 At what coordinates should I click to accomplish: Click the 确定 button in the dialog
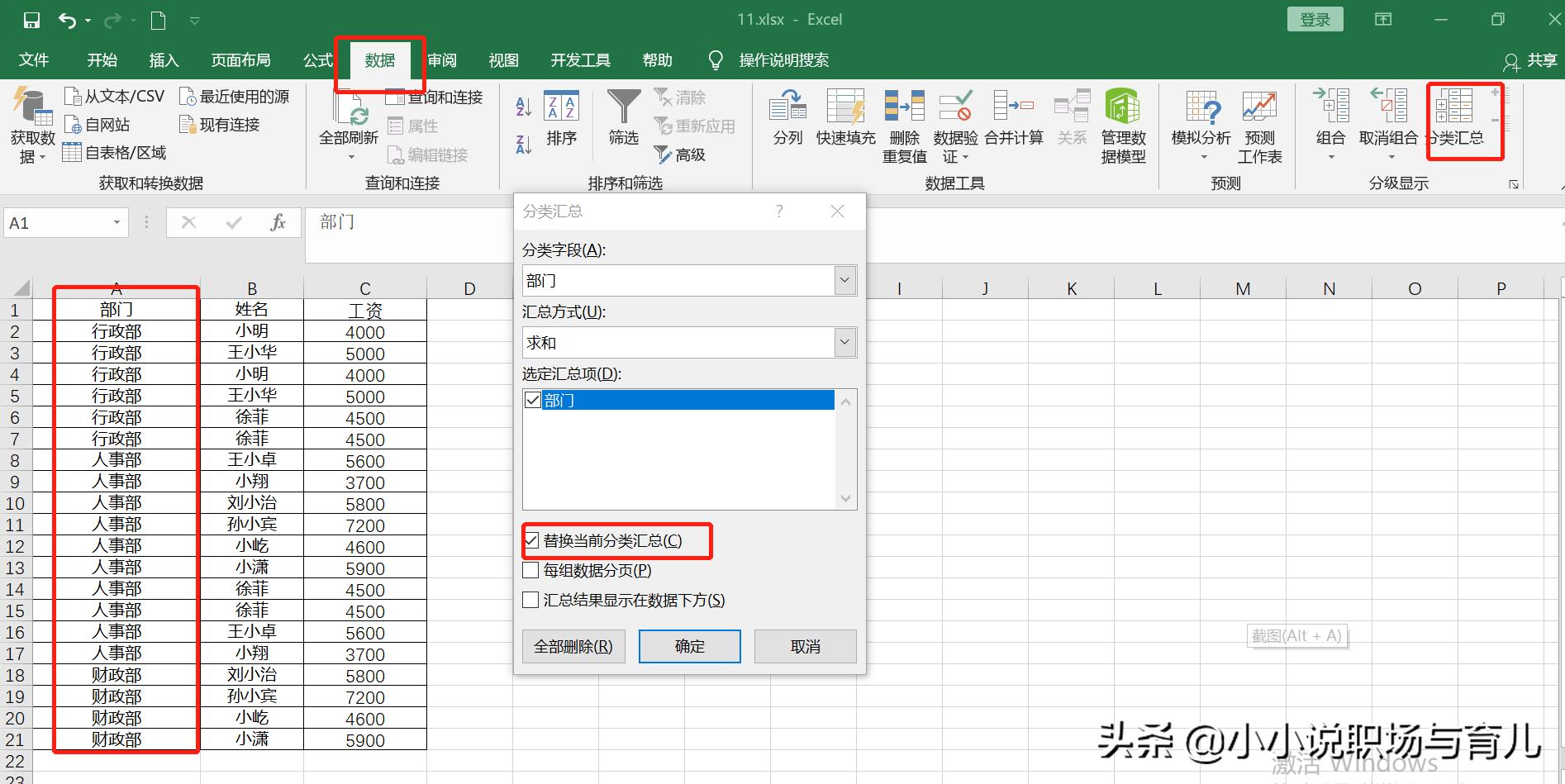coord(689,646)
